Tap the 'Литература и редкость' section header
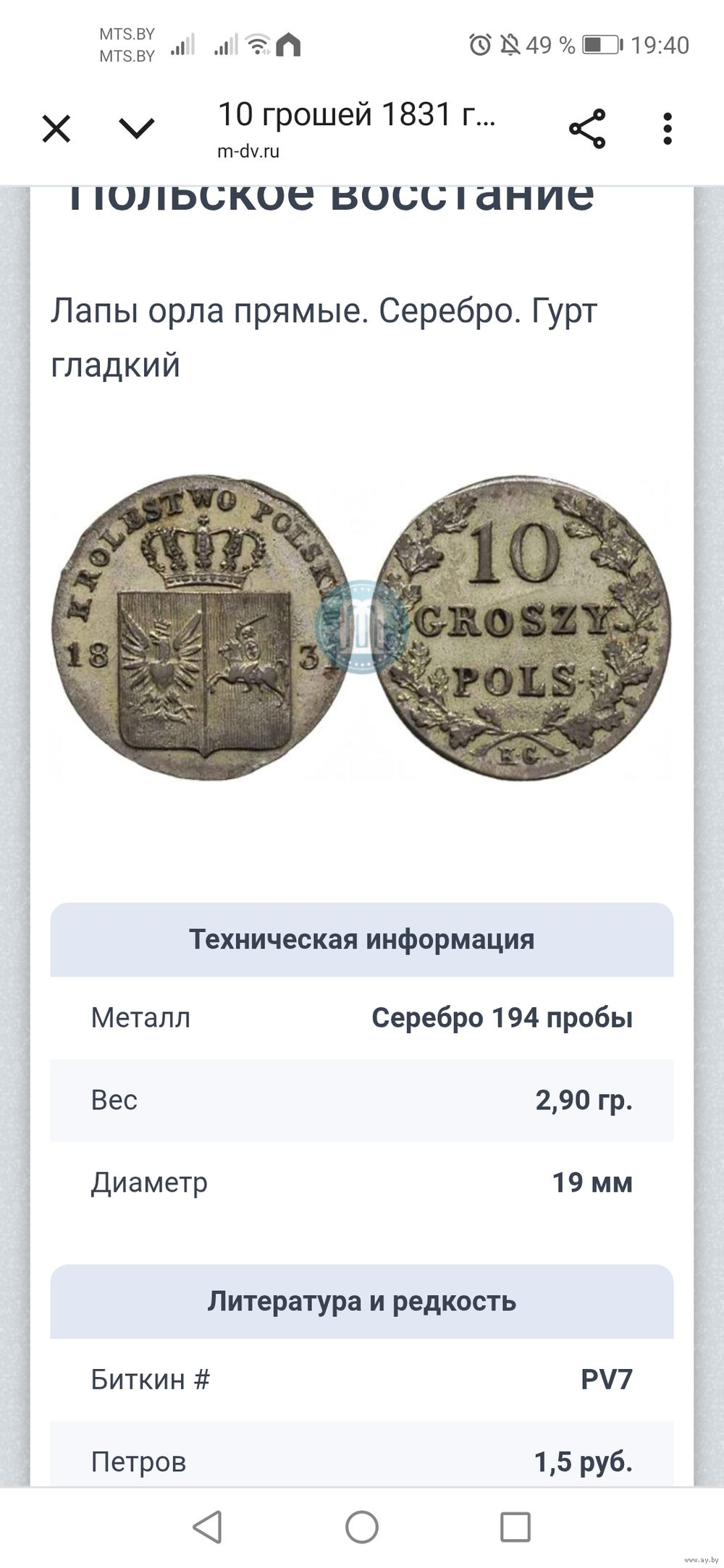 [x=362, y=1301]
